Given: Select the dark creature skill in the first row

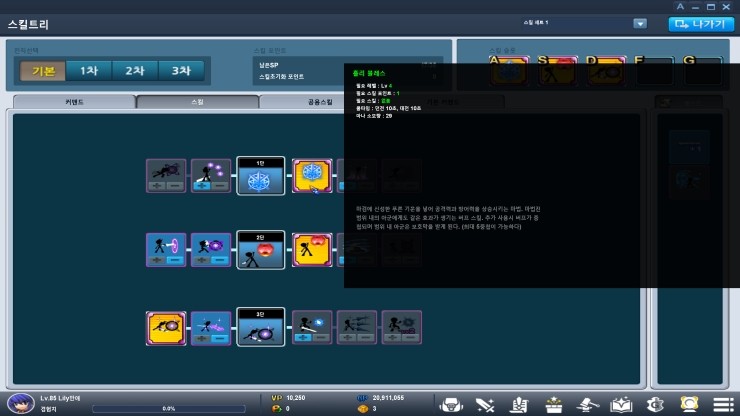Looking at the screenshot, I should pos(166,175).
